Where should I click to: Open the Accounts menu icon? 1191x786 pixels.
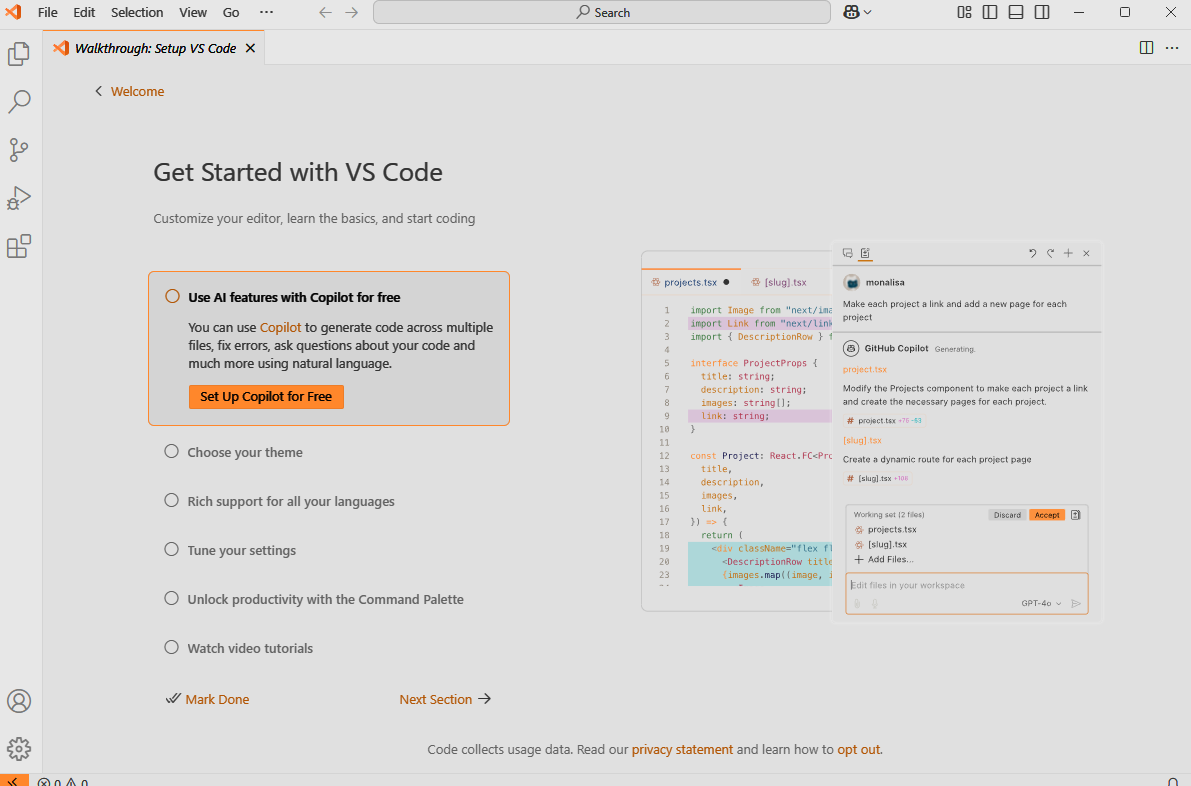pos(19,701)
